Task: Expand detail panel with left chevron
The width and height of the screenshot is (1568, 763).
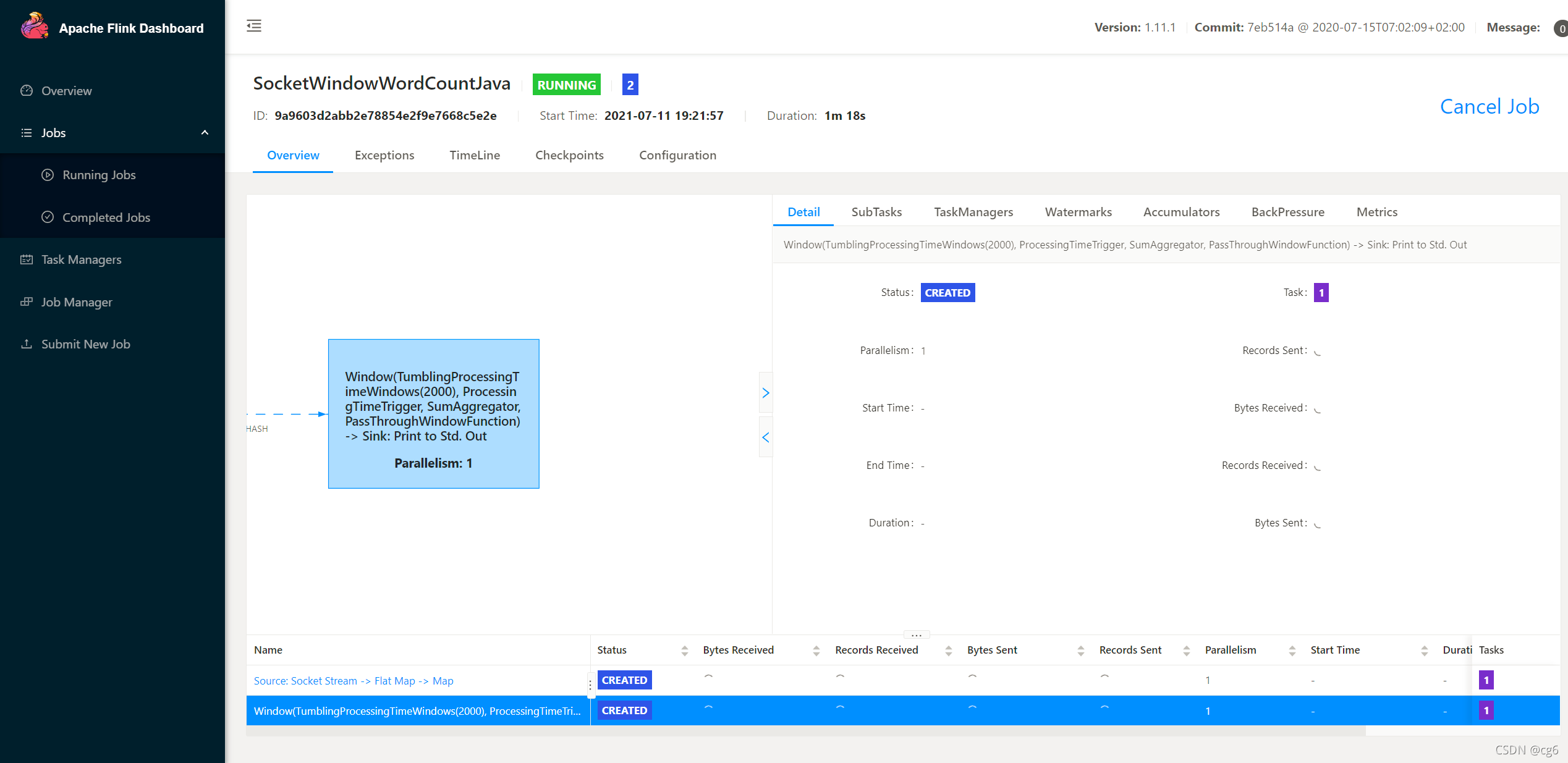Action: coord(765,437)
